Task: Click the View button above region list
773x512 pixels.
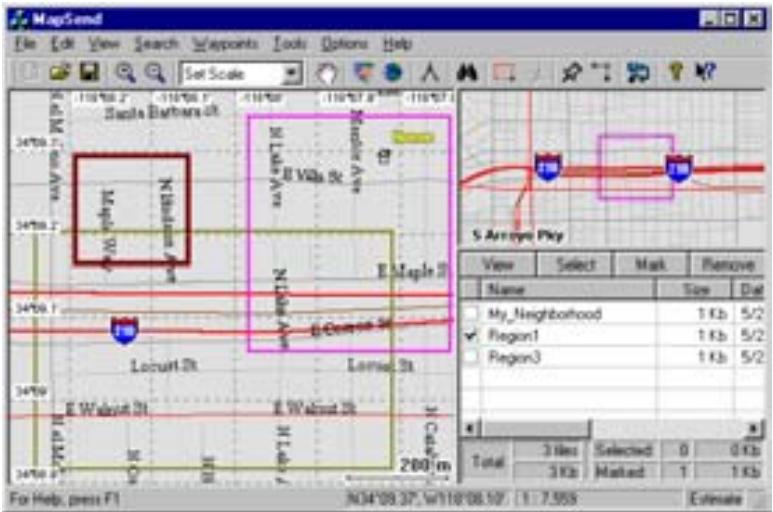Action: click(497, 265)
